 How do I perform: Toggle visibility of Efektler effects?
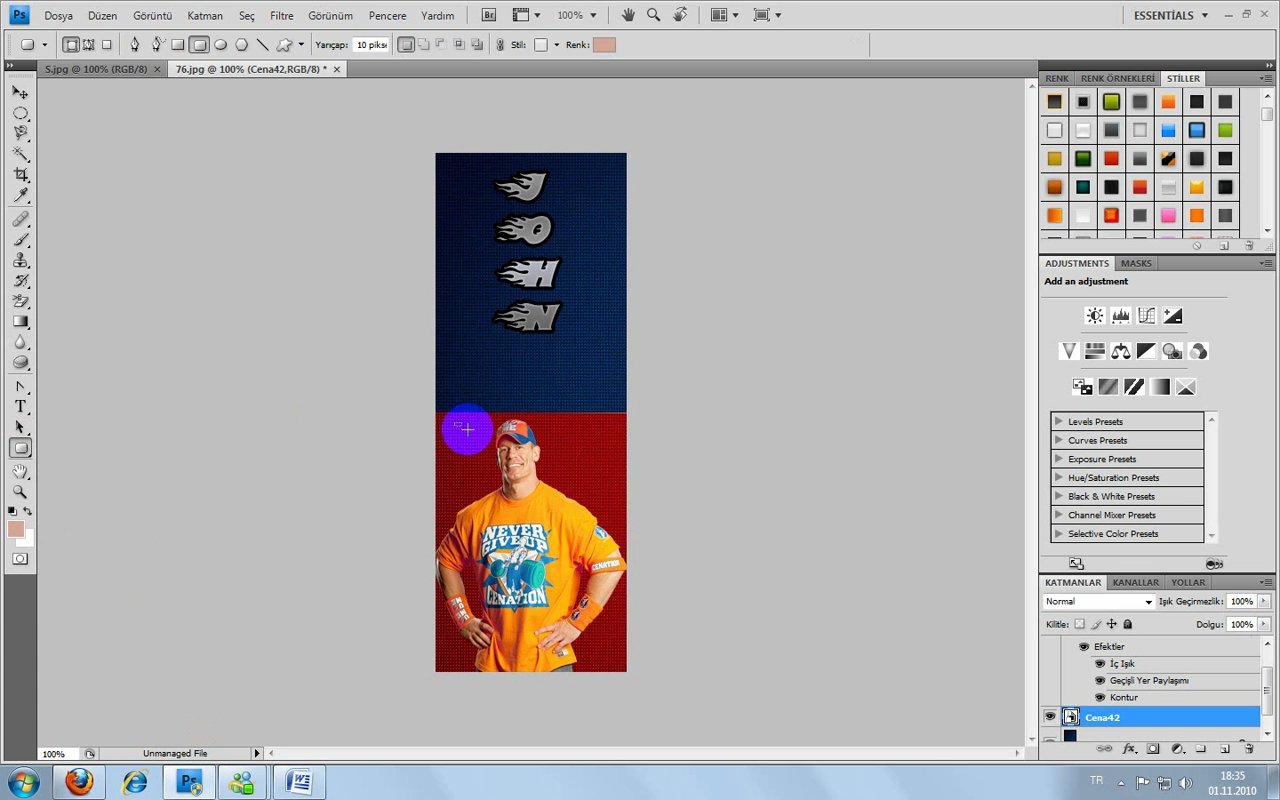point(1083,647)
